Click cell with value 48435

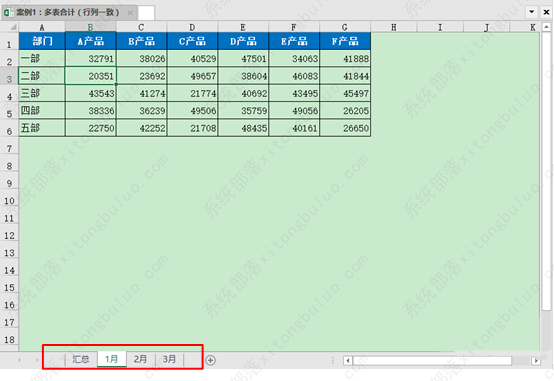[x=243, y=128]
